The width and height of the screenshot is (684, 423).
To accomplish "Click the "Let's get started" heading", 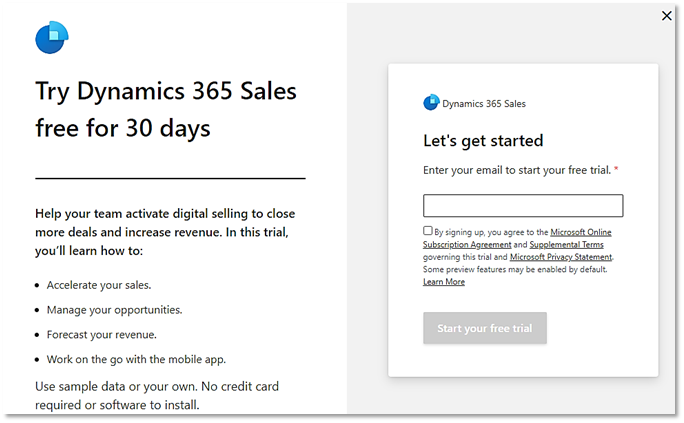I will click(x=483, y=140).
